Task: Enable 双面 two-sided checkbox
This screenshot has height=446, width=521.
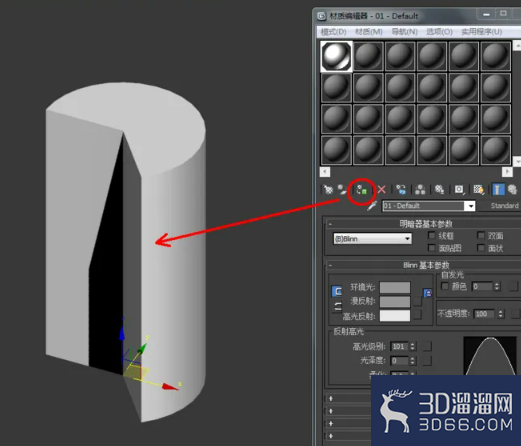Action: (481, 236)
